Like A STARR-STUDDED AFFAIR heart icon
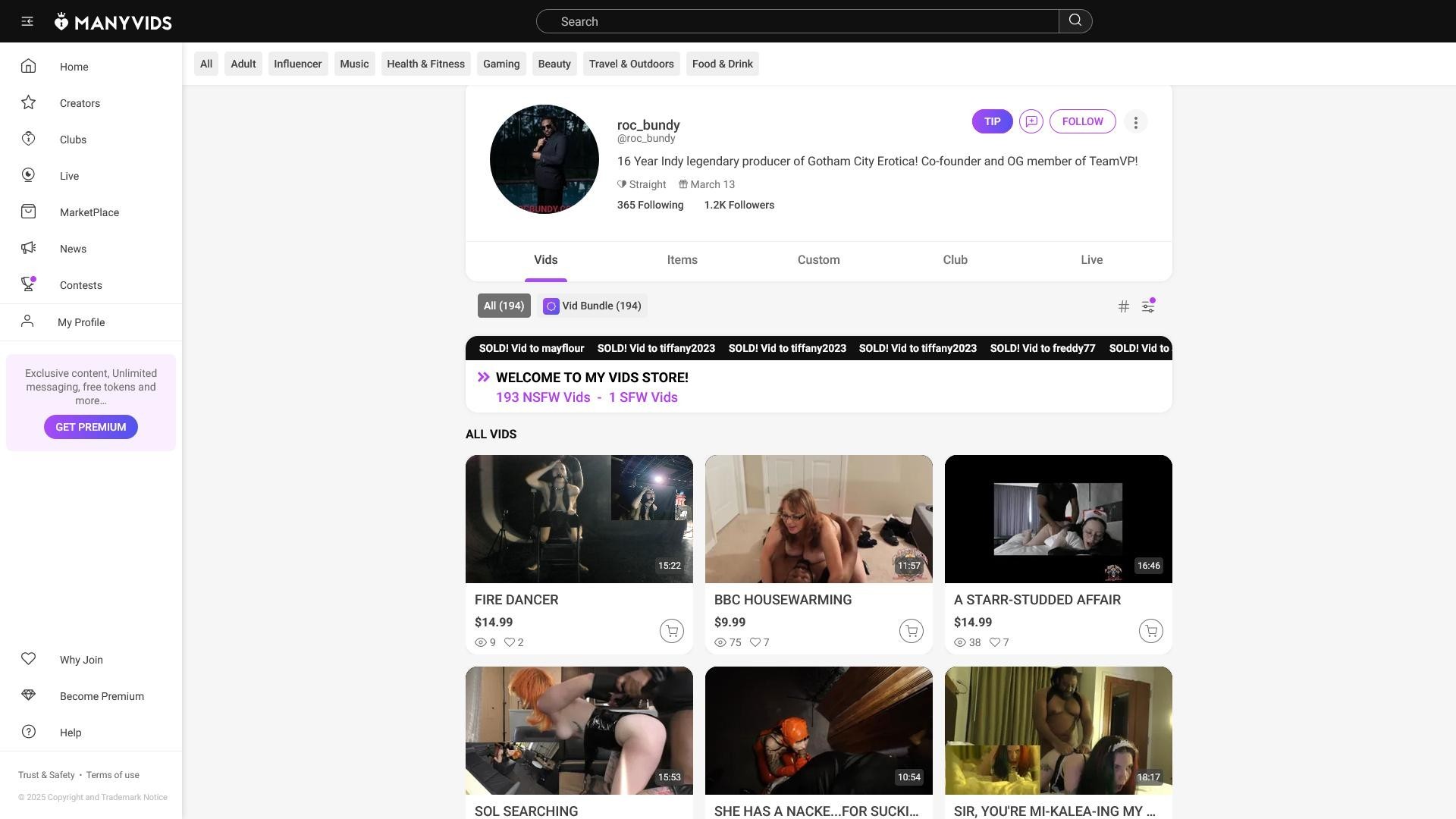Image resolution: width=1456 pixels, height=819 pixels. pos(995,642)
